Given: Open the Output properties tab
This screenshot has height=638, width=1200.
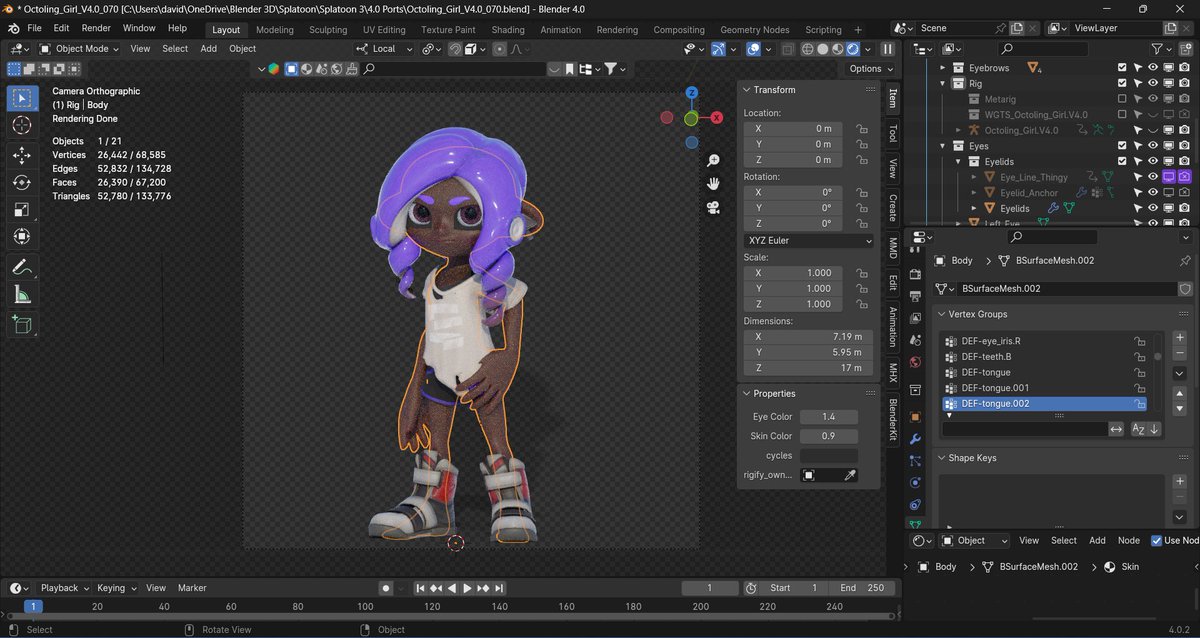Looking at the screenshot, I should click(915, 297).
